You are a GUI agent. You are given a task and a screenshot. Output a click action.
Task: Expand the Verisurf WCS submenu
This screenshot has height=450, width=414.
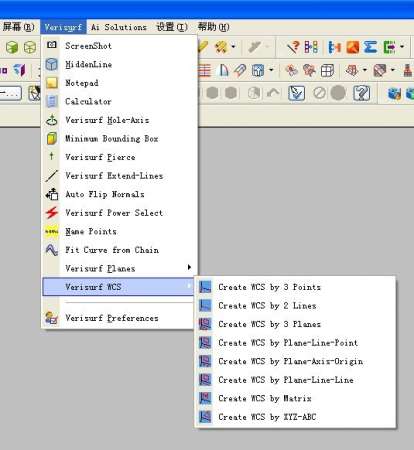(x=118, y=287)
